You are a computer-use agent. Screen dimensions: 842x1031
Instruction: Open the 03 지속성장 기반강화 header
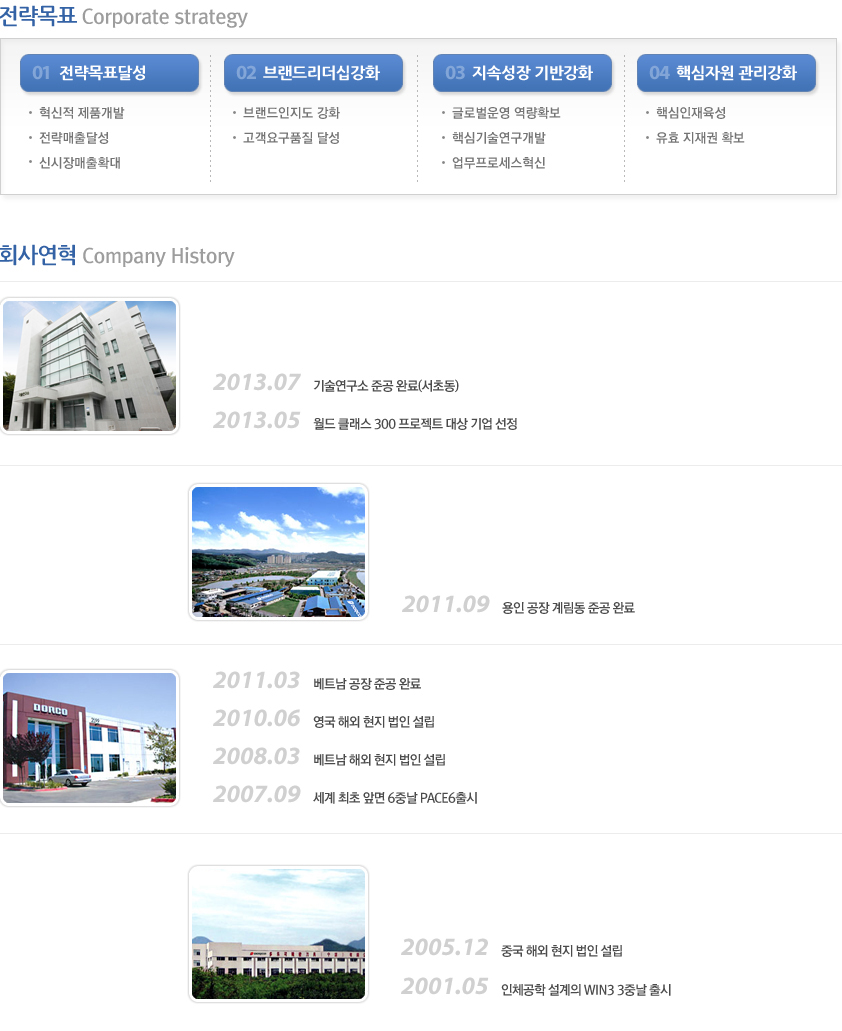click(522, 73)
